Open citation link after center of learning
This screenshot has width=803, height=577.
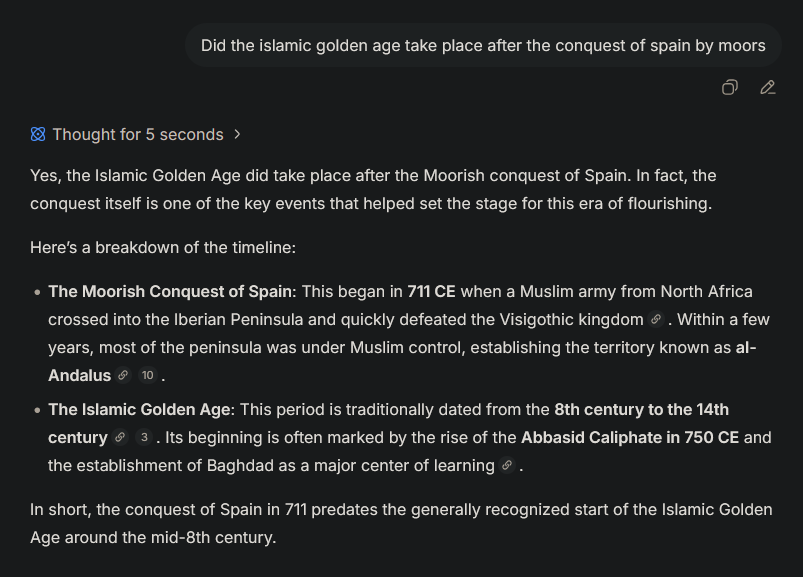pyautogui.click(x=507, y=465)
